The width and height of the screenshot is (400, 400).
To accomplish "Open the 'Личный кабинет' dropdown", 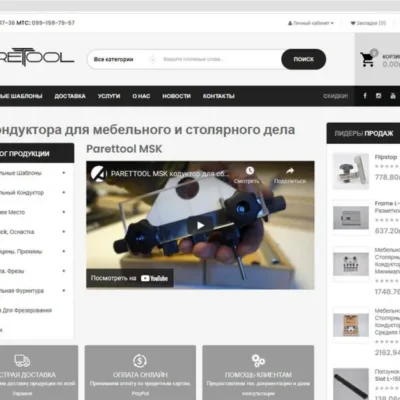I will click(x=311, y=23).
